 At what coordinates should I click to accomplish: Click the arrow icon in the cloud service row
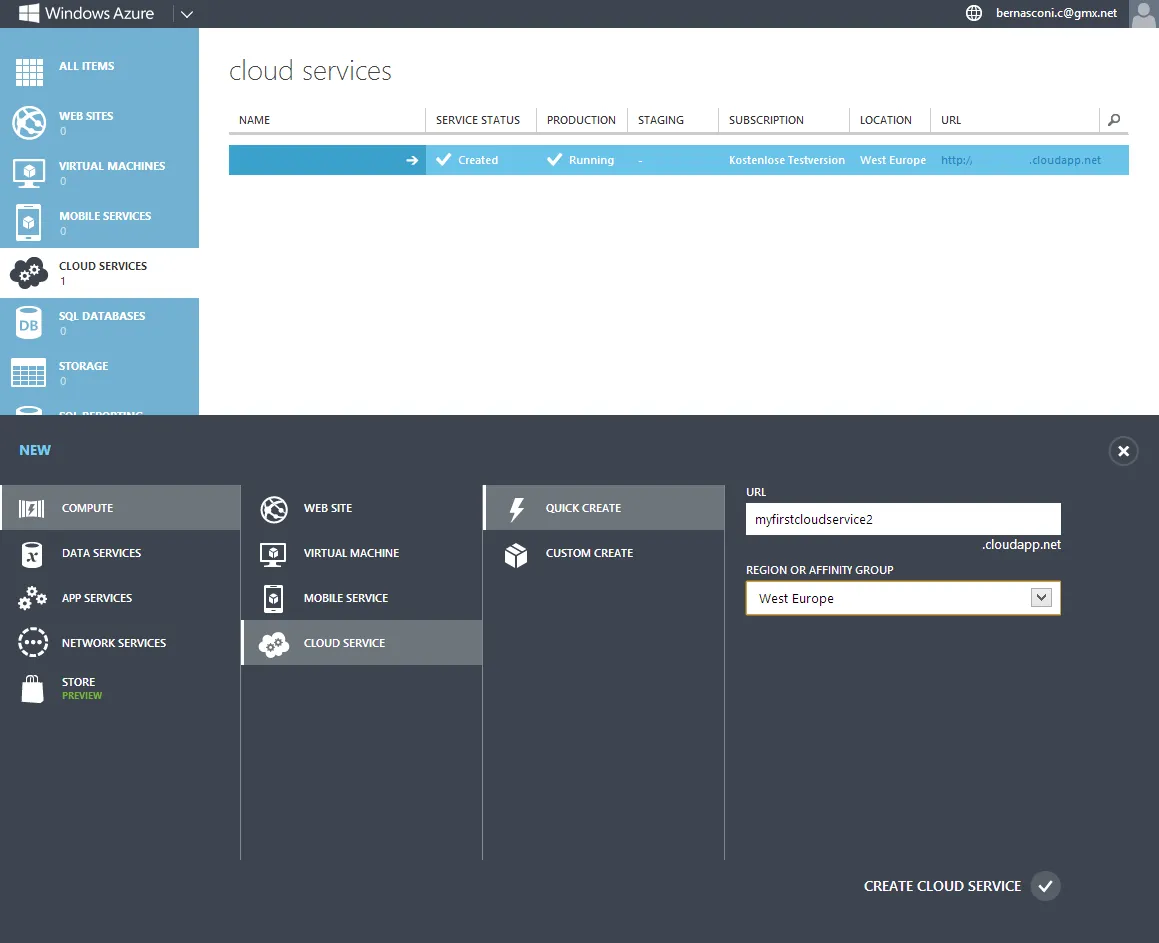412,160
